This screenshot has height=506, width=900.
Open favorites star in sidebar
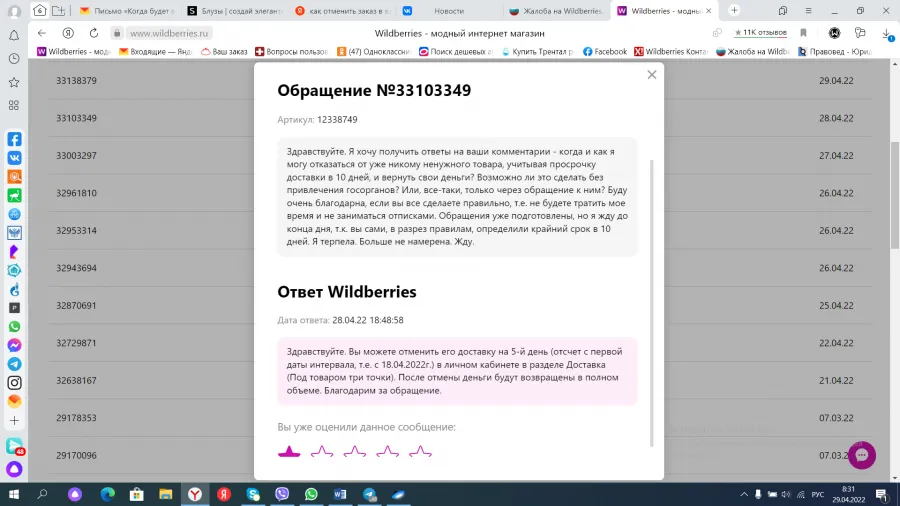[x=14, y=82]
